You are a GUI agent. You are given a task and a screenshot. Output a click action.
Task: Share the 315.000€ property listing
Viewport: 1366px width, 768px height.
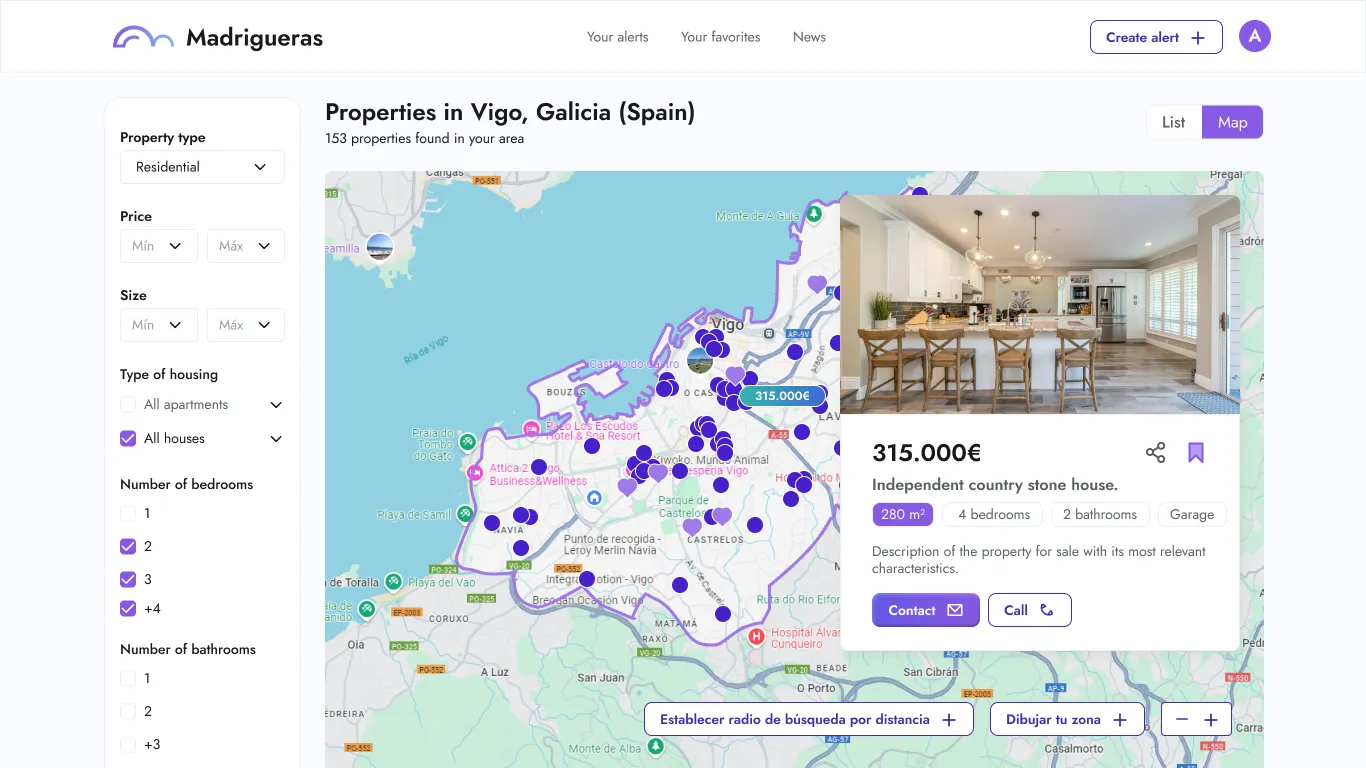click(x=1155, y=453)
